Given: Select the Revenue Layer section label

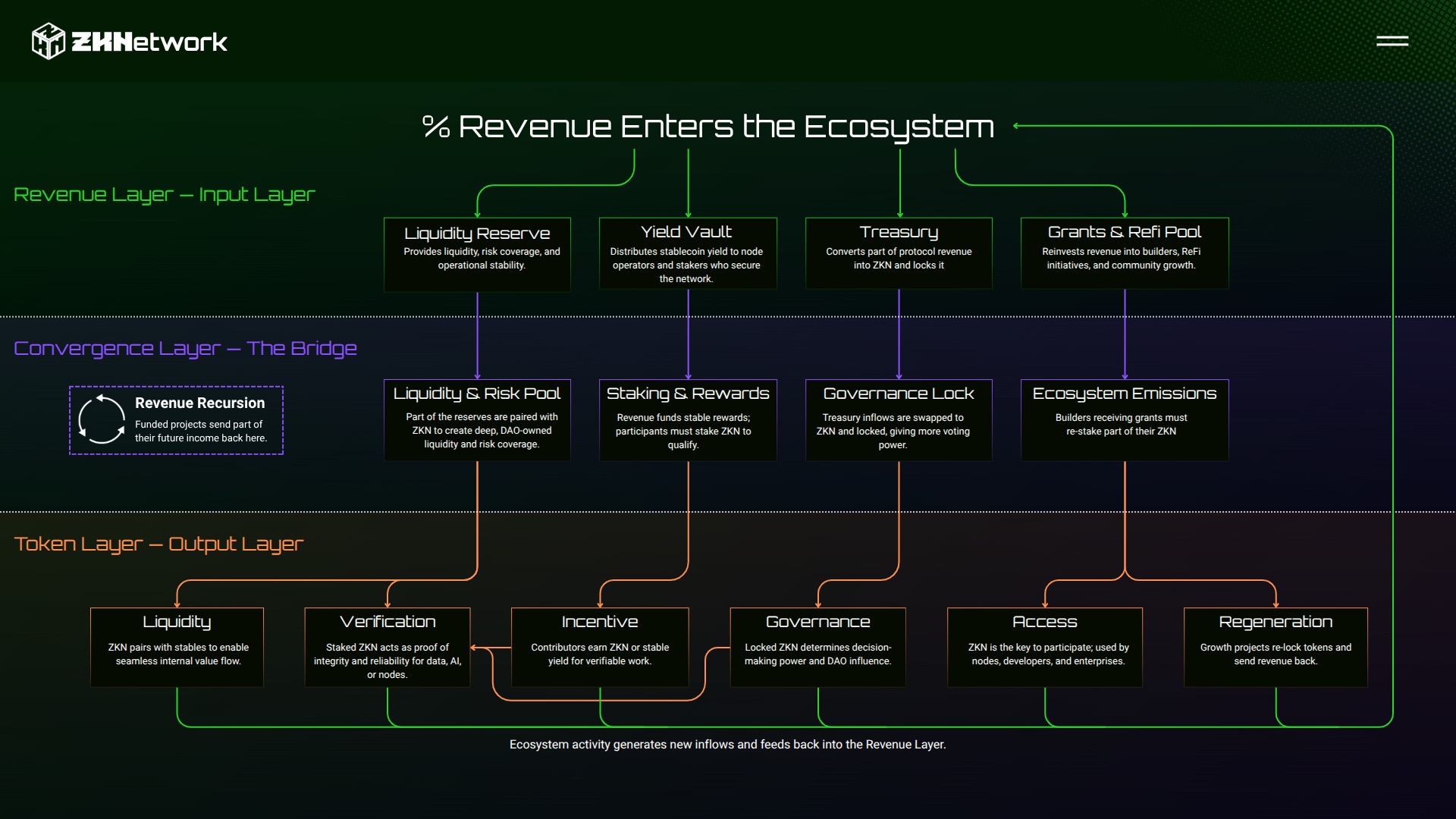Looking at the screenshot, I should click(165, 195).
